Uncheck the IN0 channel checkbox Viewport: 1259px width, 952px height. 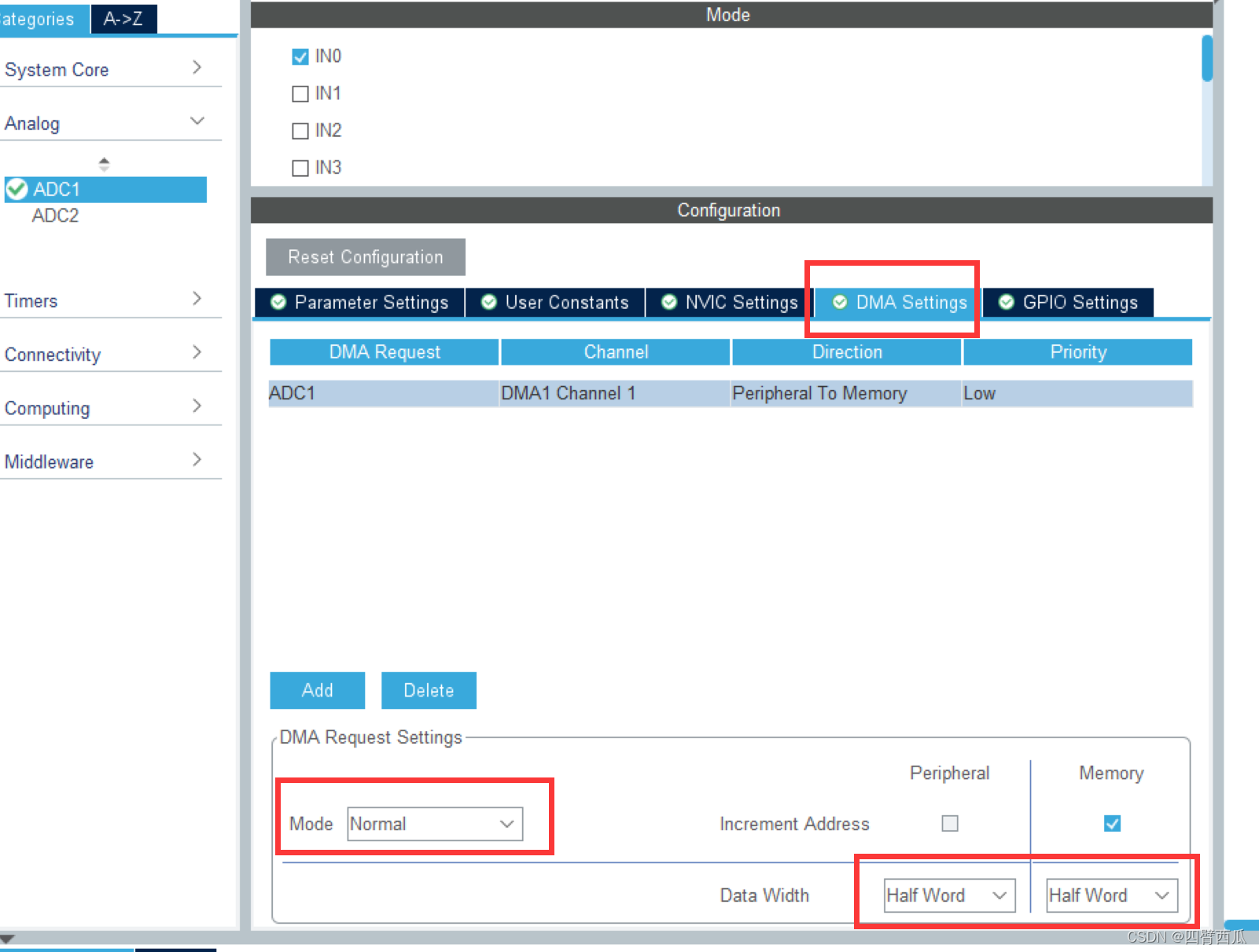pos(300,57)
